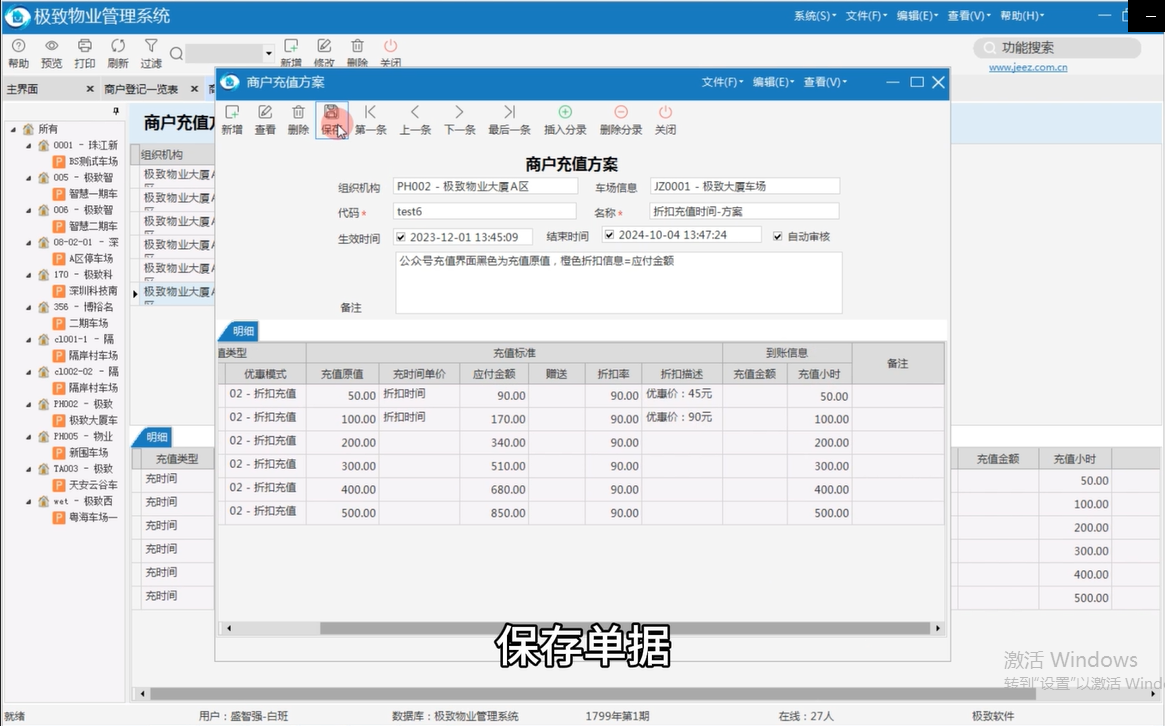Navigate to first record using 第一条
Screen dimensions: 1165x726
click(371, 120)
